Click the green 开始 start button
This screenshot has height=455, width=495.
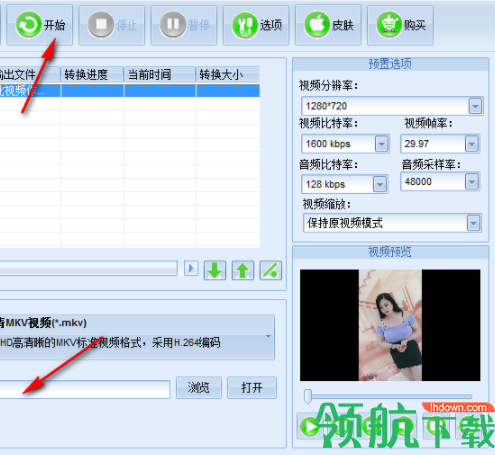pyautogui.click(x=40, y=25)
